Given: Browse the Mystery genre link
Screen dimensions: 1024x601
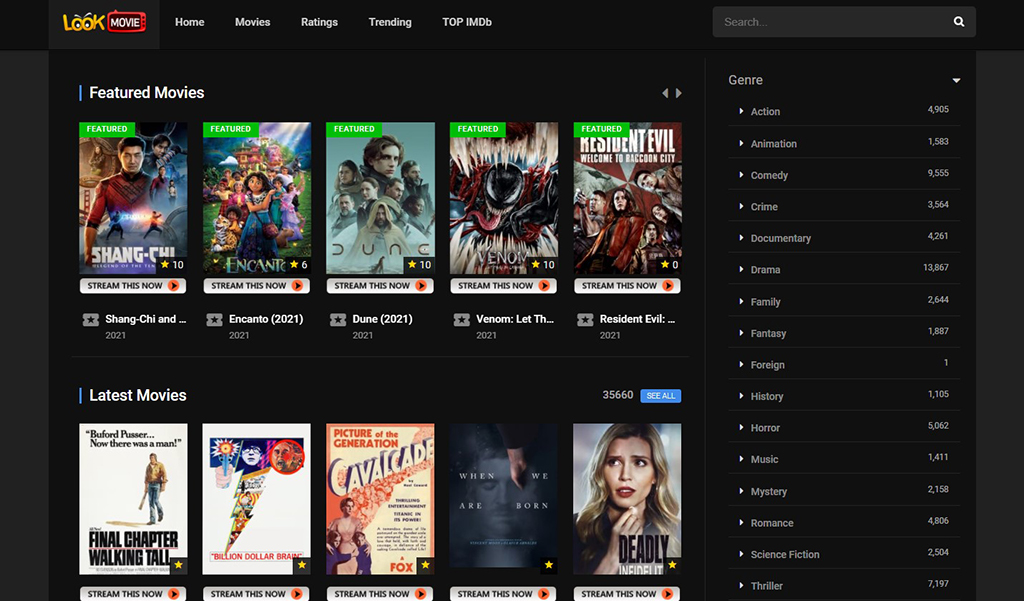Looking at the screenshot, I should (769, 491).
